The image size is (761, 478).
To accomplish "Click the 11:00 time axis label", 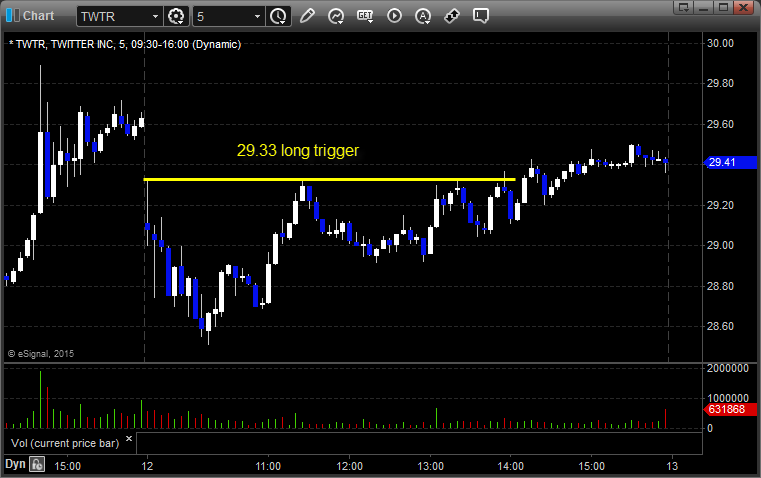I will [x=268, y=466].
